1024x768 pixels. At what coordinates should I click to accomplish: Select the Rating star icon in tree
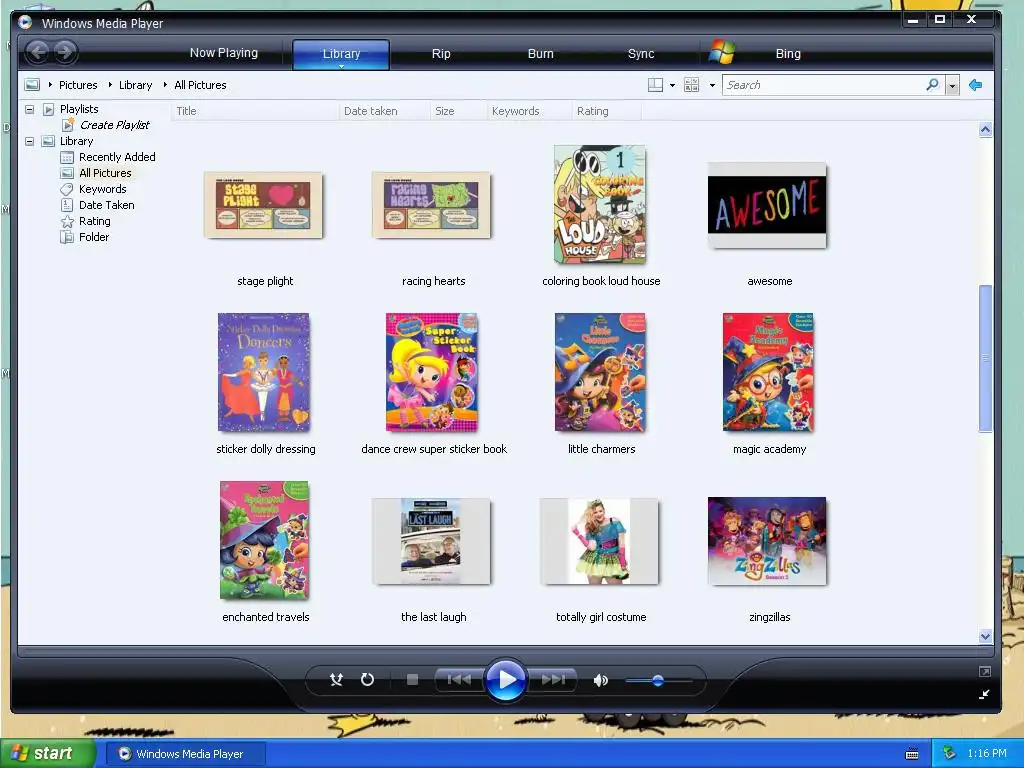pos(67,221)
